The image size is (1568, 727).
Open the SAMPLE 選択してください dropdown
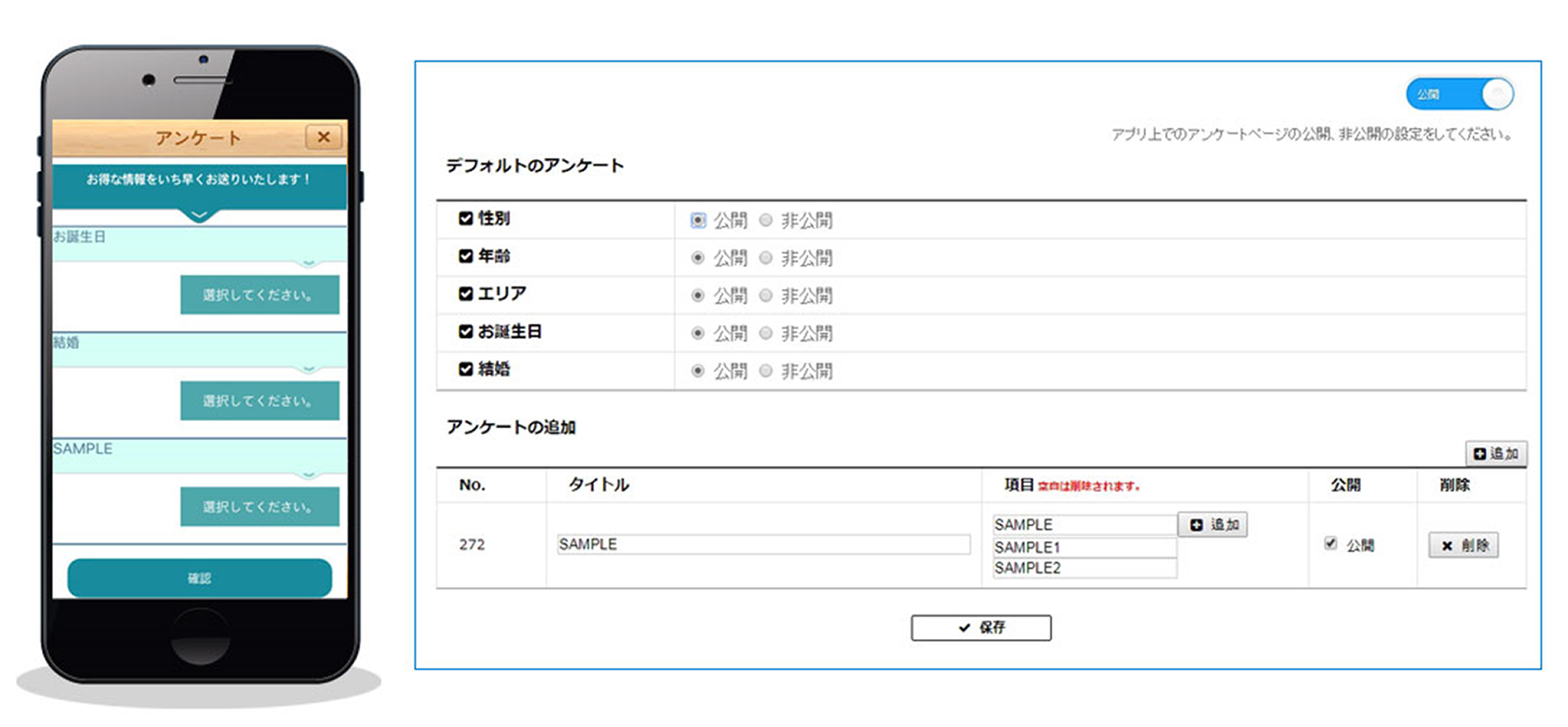click(x=259, y=506)
